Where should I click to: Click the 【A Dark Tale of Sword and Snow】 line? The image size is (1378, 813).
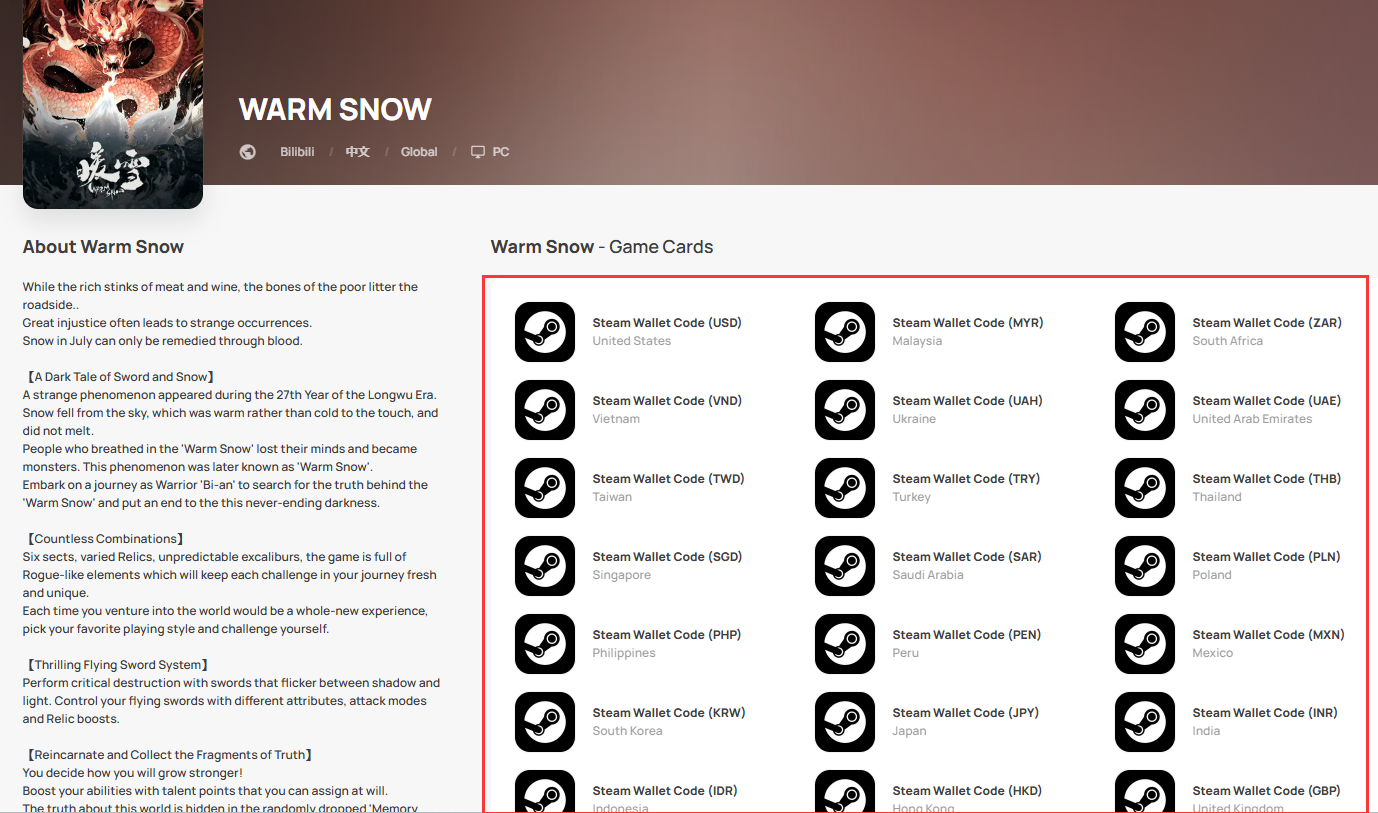coord(119,377)
